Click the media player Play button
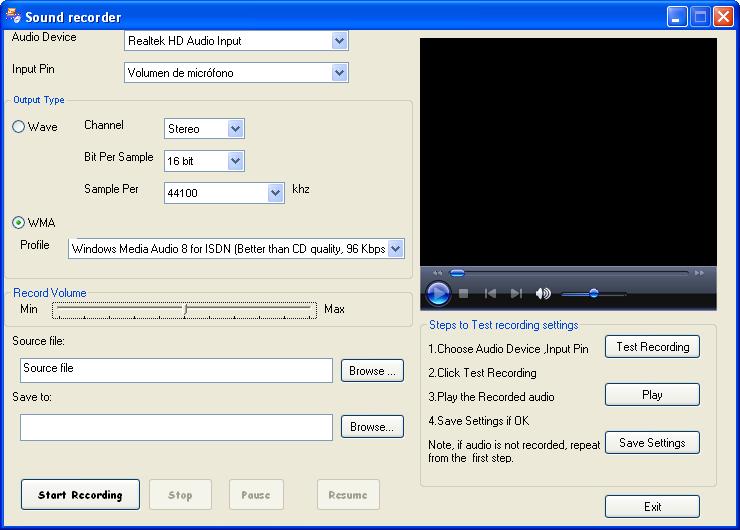This screenshot has width=740, height=530. (x=438, y=294)
